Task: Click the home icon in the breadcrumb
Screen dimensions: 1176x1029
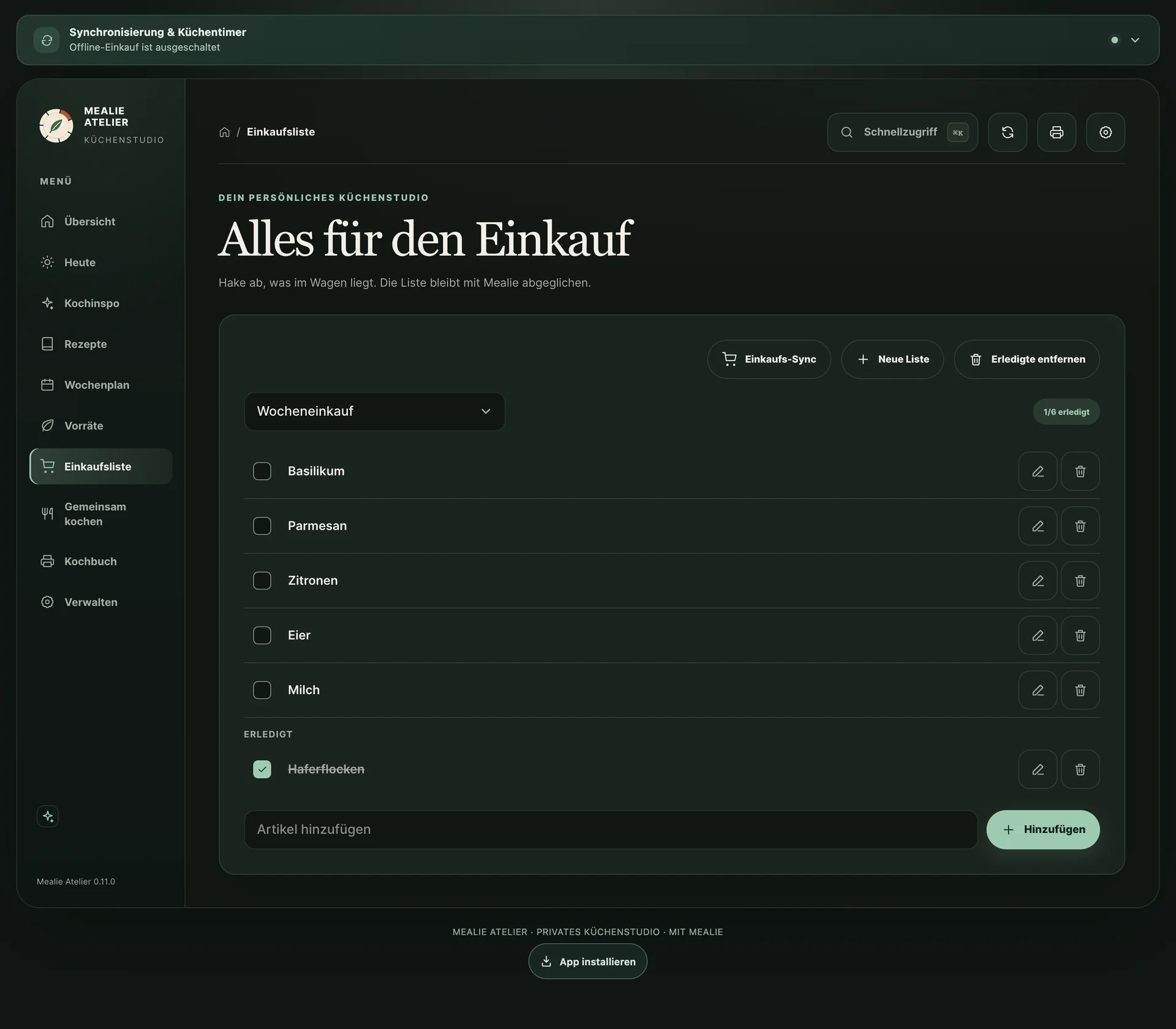Action: coord(225,132)
